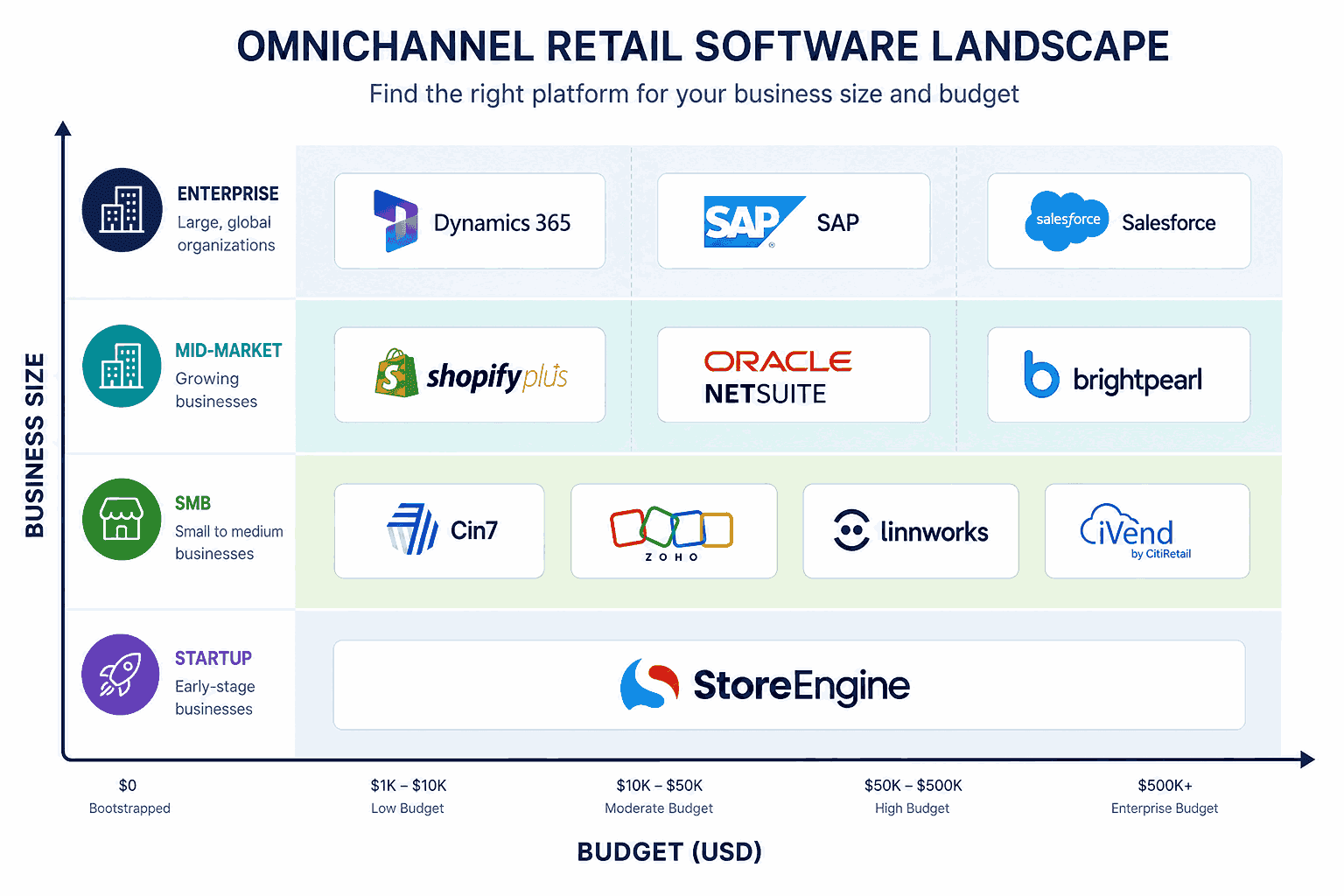Viewport: 1344px width, 896px height.
Task: Click the Startup purple rocket icon
Action: point(121,675)
